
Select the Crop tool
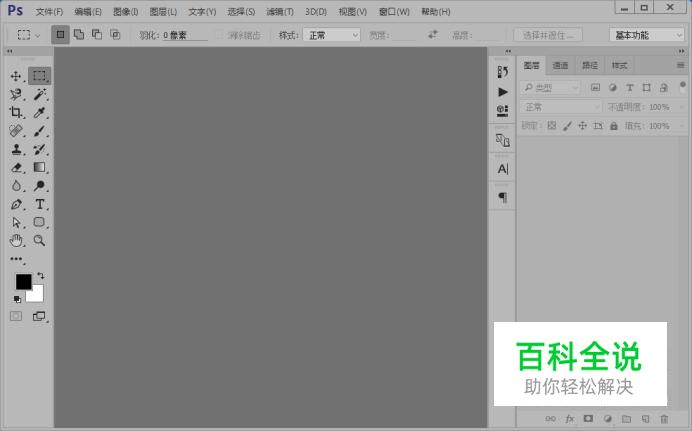16,112
